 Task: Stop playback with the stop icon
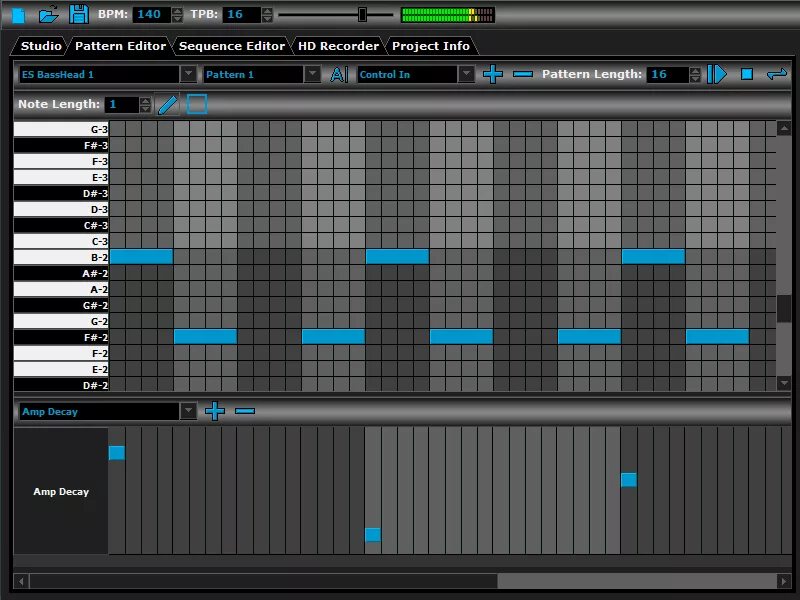point(747,74)
